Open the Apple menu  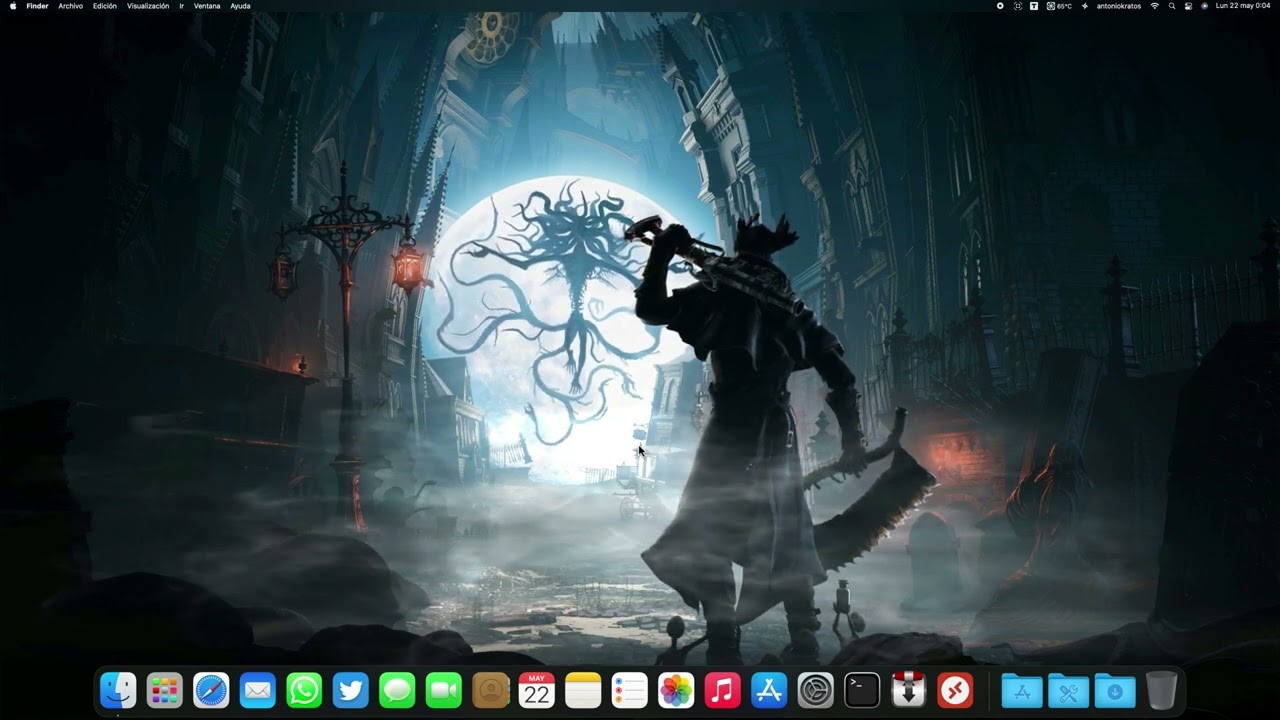click(13, 6)
